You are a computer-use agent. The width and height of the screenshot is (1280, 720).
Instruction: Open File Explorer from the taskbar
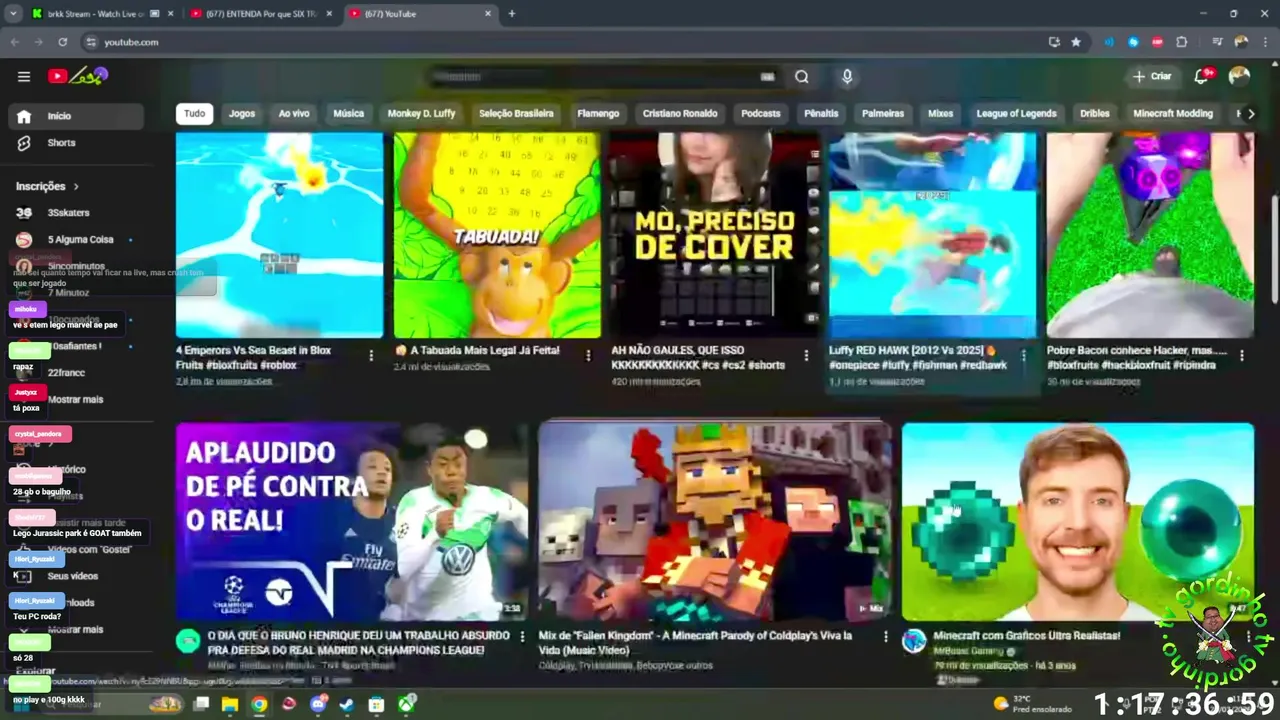pos(230,704)
